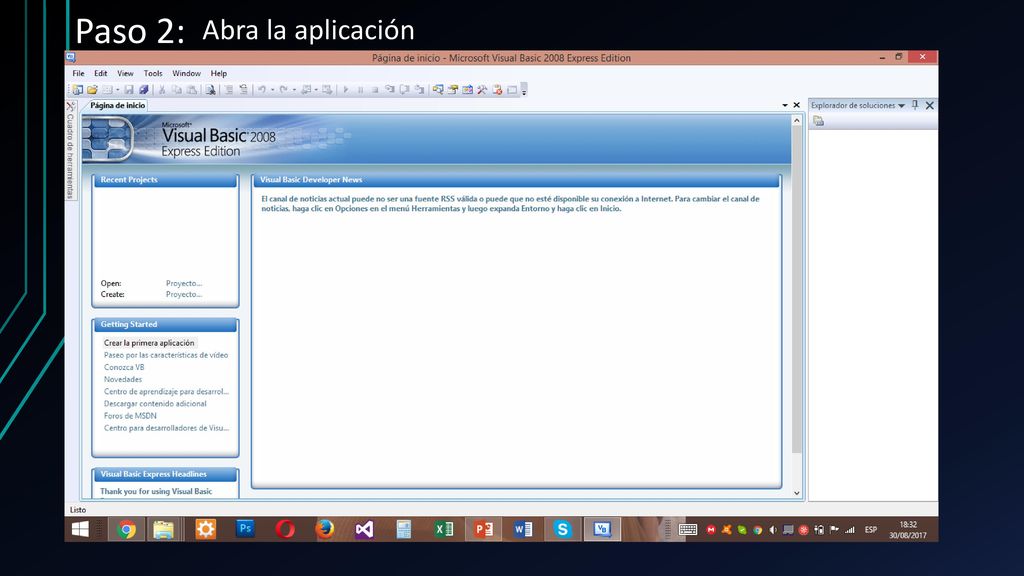Open Skype from the taskbar

562,529
